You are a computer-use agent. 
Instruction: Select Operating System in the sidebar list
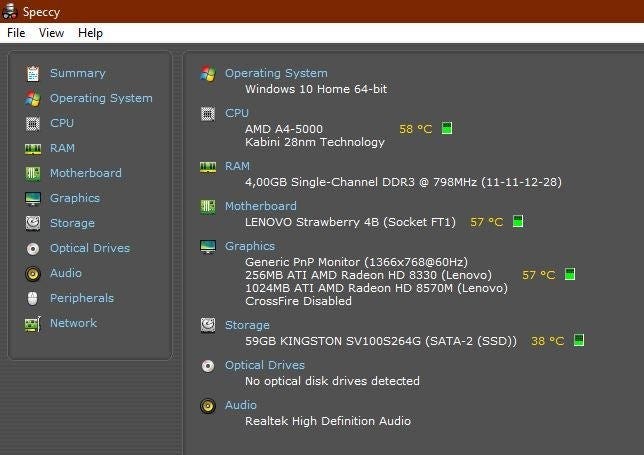101,98
